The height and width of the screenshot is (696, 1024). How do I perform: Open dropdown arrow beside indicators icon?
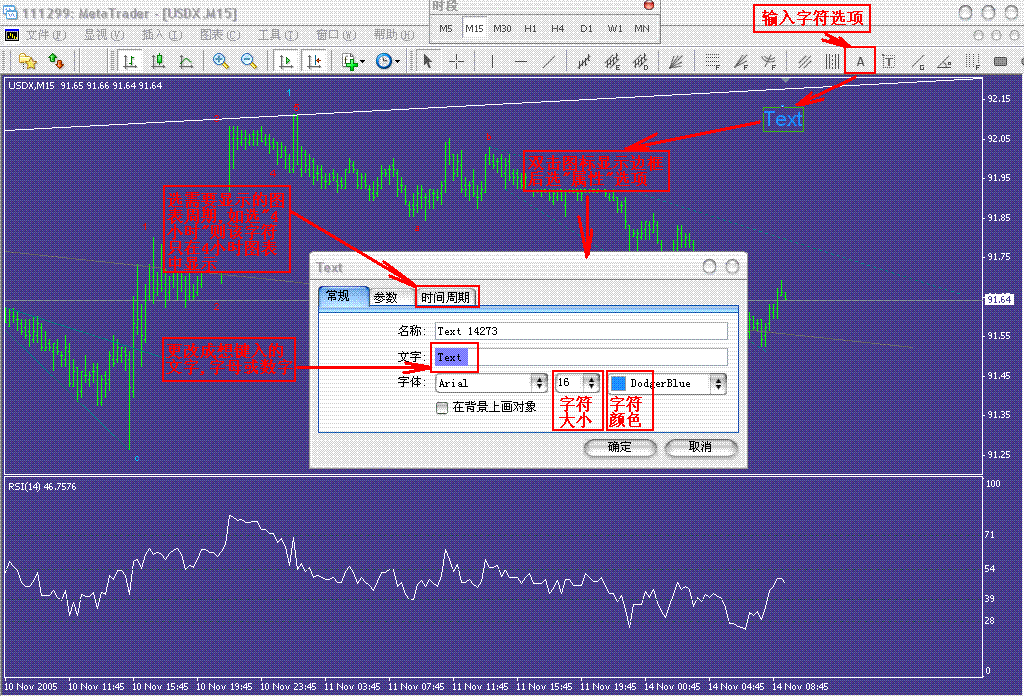[x=362, y=61]
